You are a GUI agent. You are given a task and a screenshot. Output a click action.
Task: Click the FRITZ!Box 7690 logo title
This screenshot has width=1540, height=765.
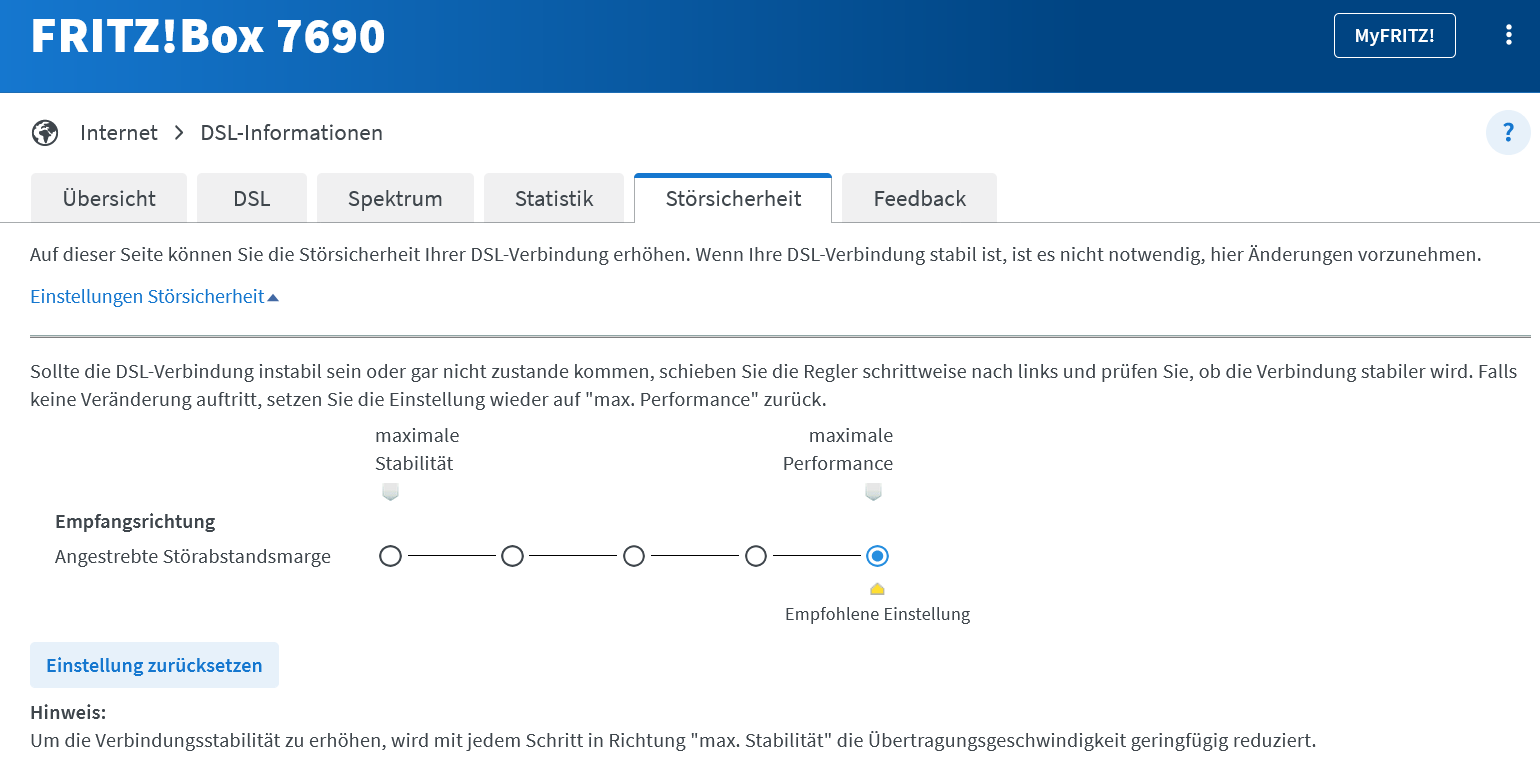208,37
